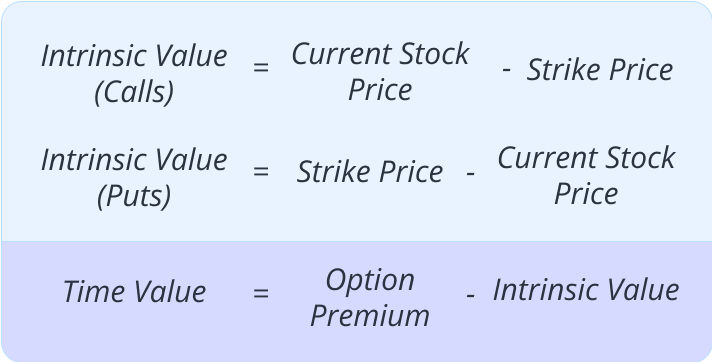
Task: Click the word 'Price' below 'Current Stock' in the Calls row
Action: coord(380,90)
